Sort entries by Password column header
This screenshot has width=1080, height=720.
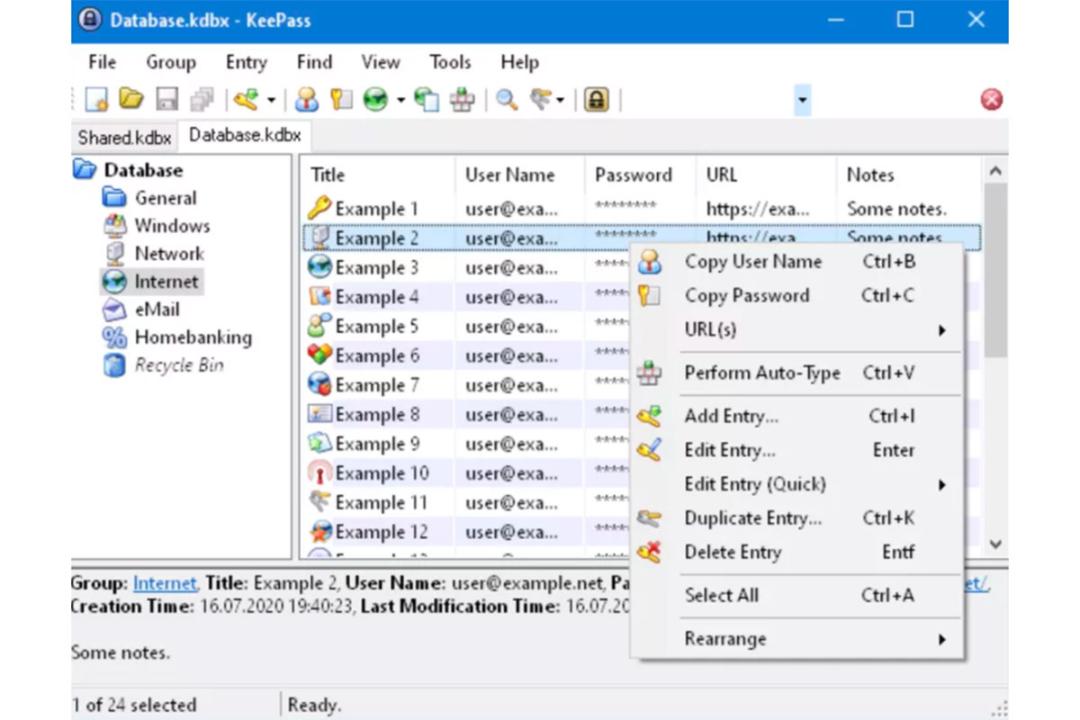pos(641,175)
